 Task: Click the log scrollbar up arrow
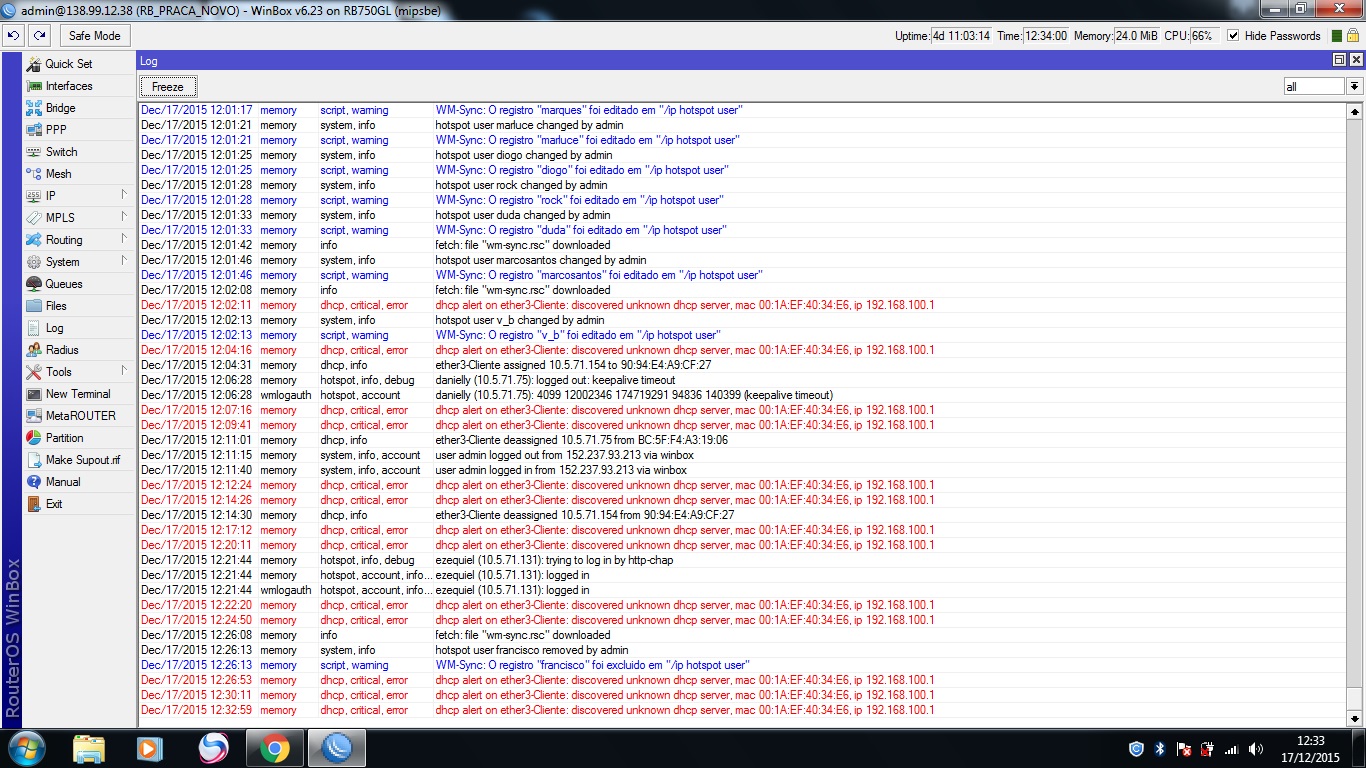click(1355, 110)
